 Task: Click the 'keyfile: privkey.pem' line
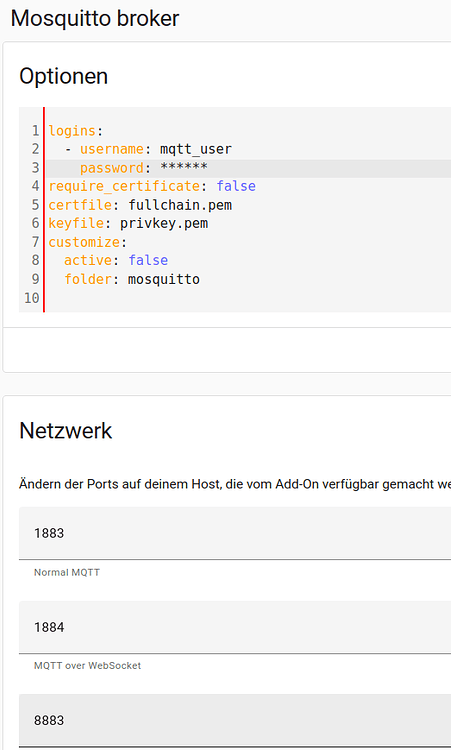point(128,223)
